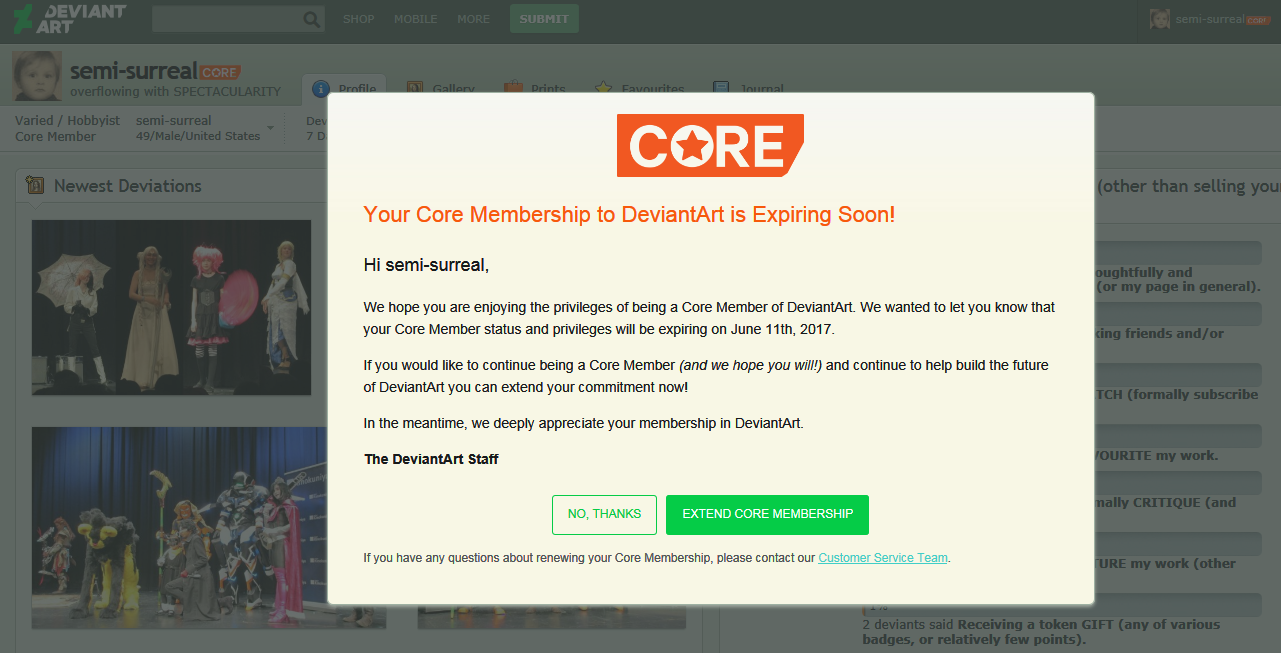Click the Profile tab info icon
This screenshot has width=1281, height=653.
pos(321,89)
